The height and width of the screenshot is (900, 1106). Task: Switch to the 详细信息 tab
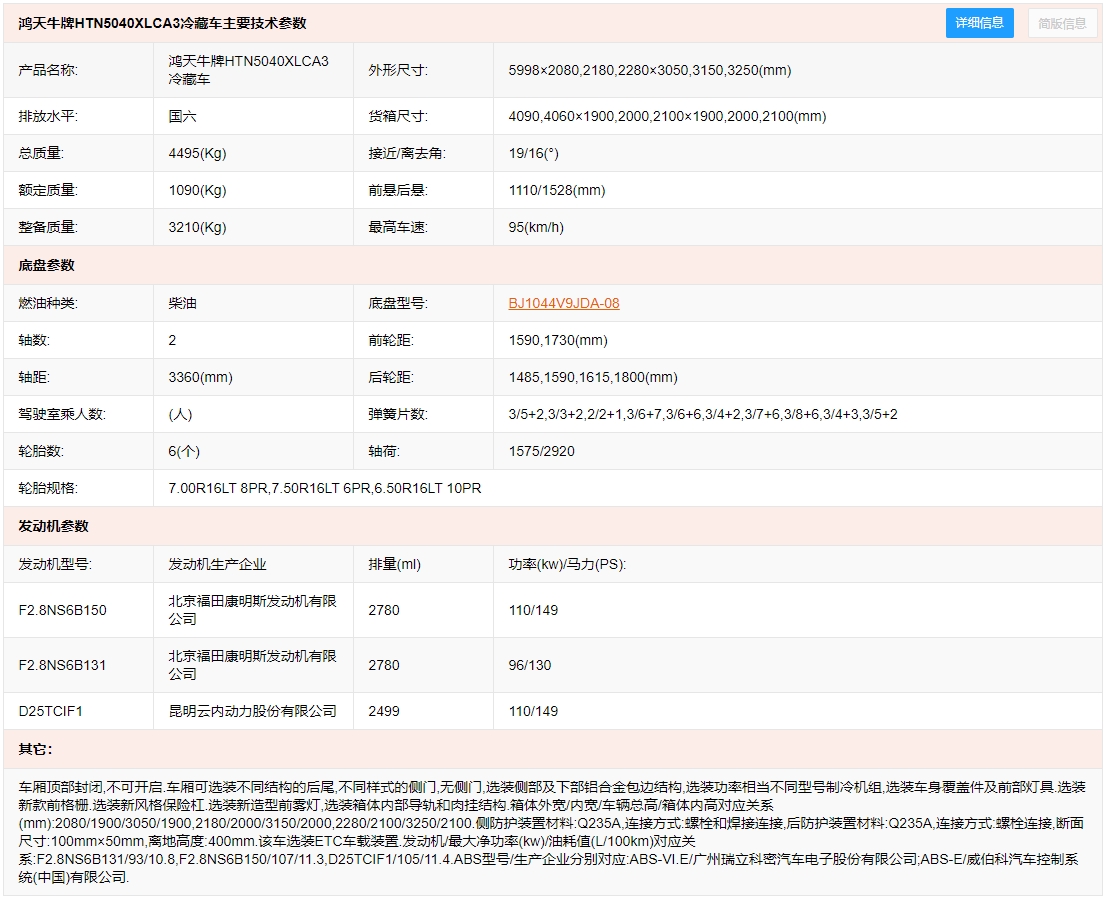[979, 23]
